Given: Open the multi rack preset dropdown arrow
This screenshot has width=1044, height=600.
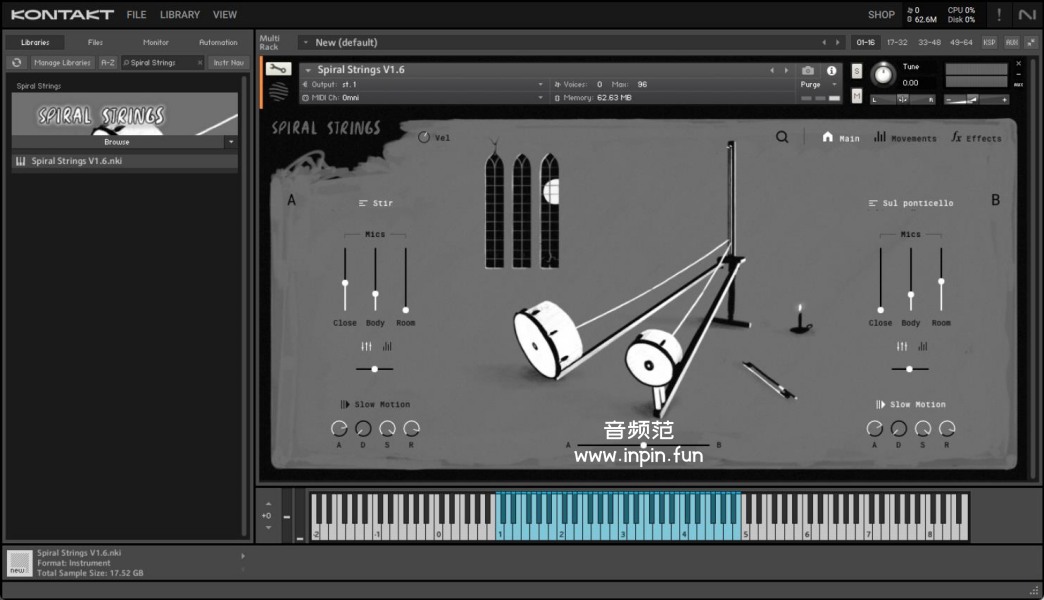Looking at the screenshot, I should click(x=306, y=42).
